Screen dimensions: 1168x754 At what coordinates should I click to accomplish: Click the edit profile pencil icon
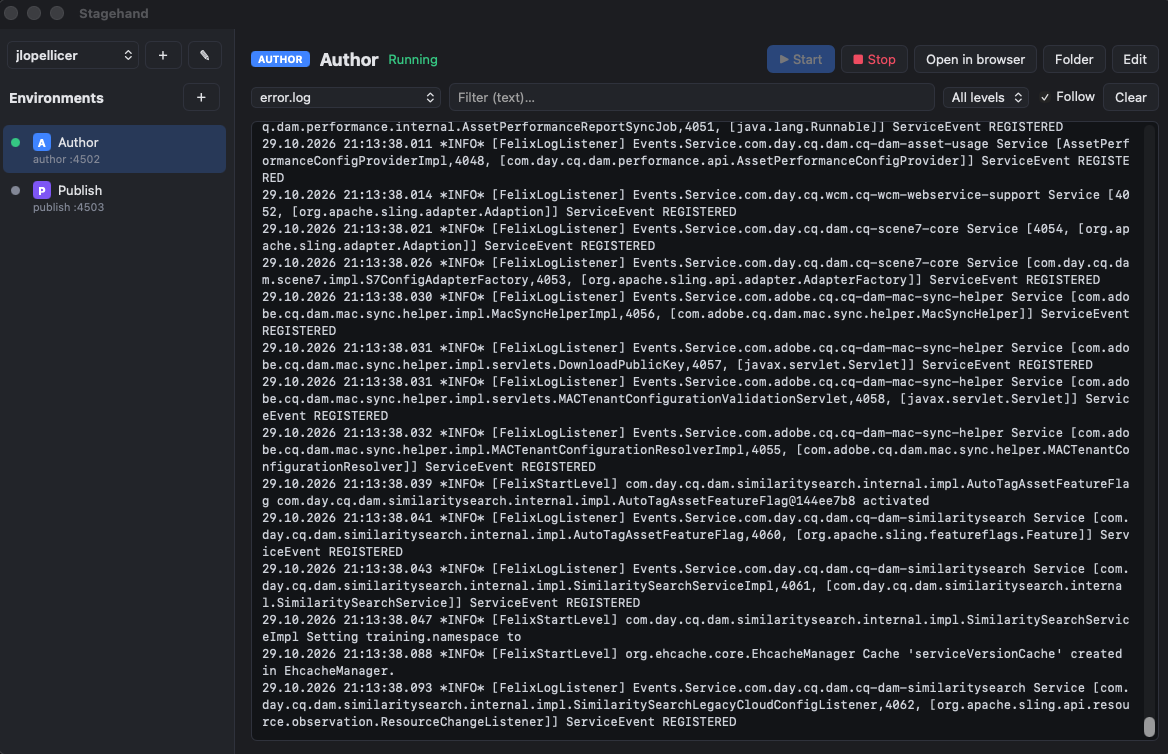(204, 55)
